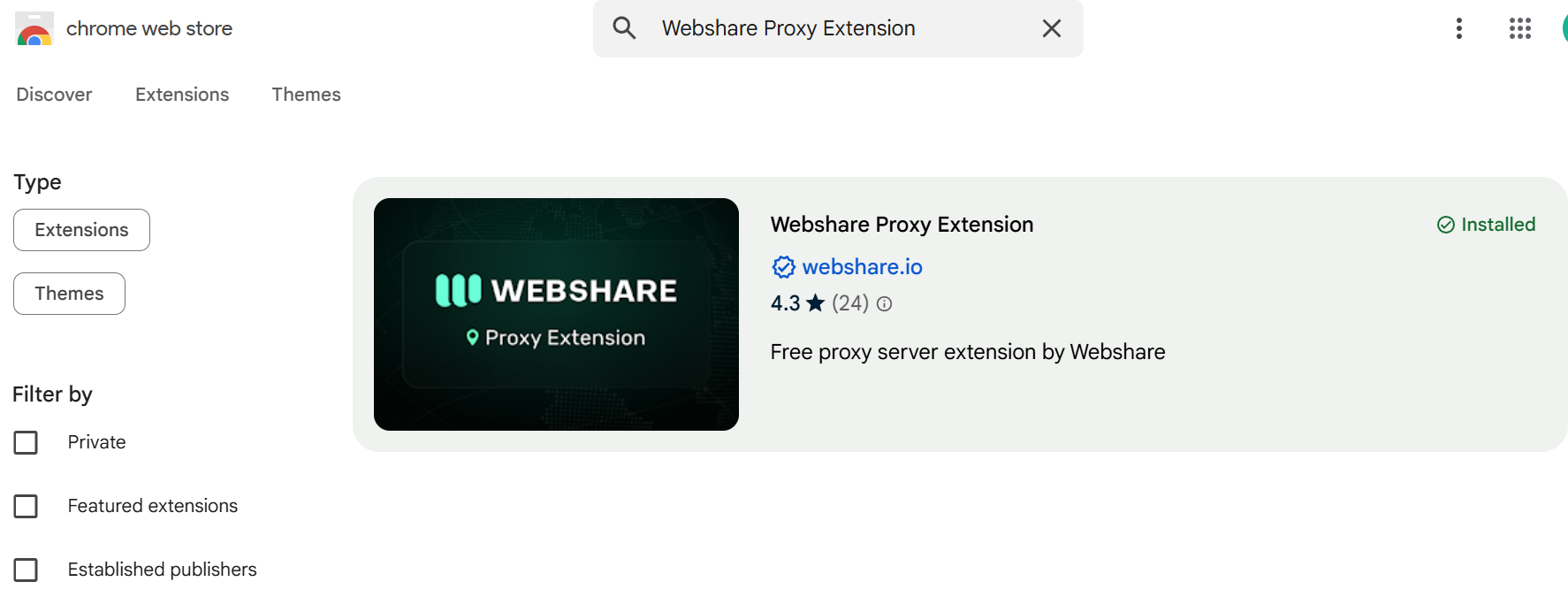Check the Featured extensions filter
The image size is (1568, 597).
click(x=26, y=506)
